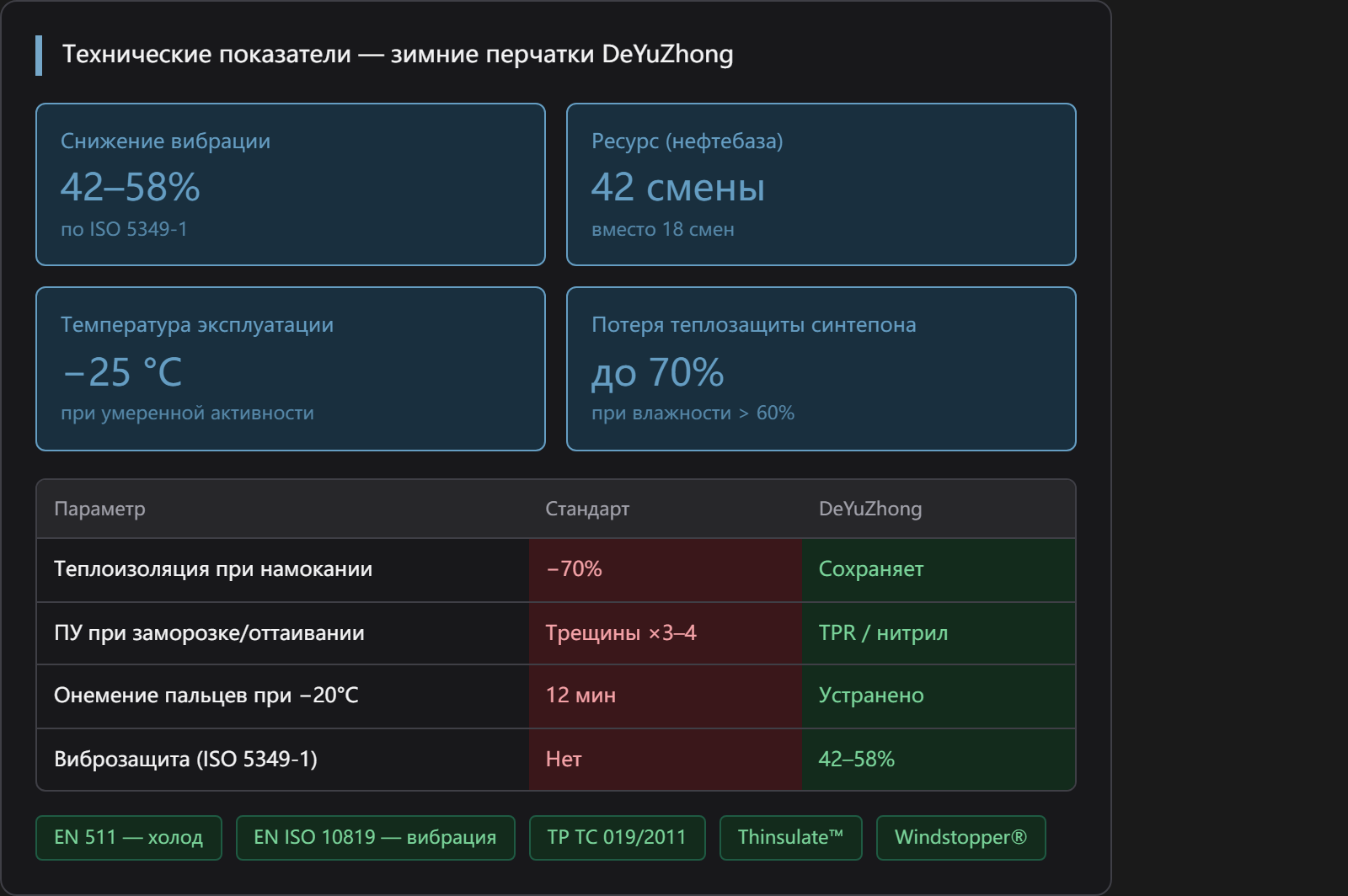Click the "ПУ при заморозке/оттаивании" row label
The width and height of the screenshot is (1348, 896).
coord(209,633)
